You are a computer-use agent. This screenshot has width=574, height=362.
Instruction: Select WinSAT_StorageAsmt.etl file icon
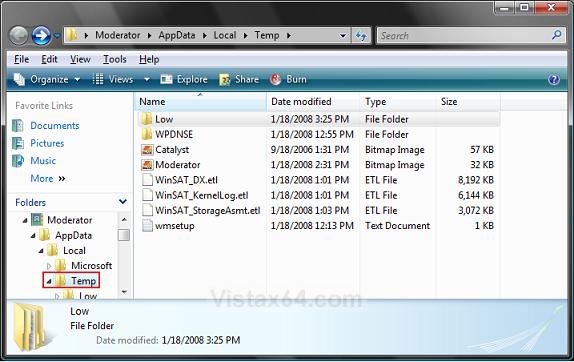(x=147, y=210)
